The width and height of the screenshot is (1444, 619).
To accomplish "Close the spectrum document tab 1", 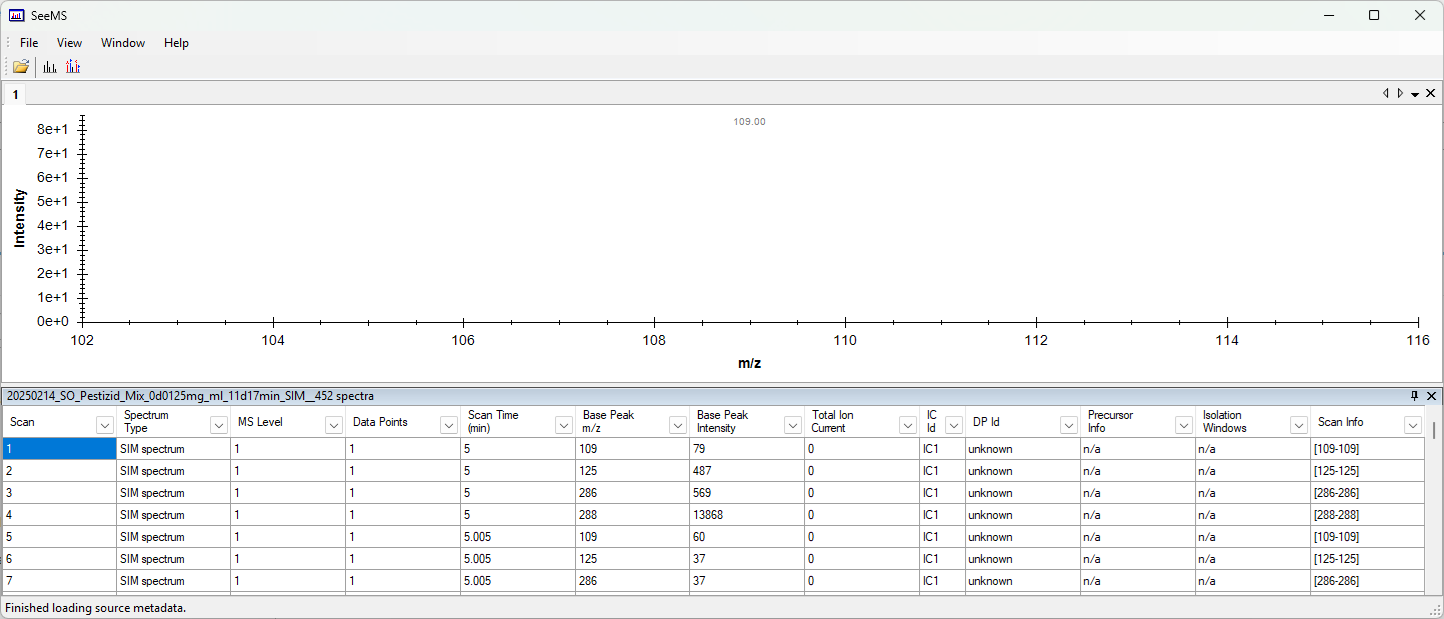I will click(1431, 93).
